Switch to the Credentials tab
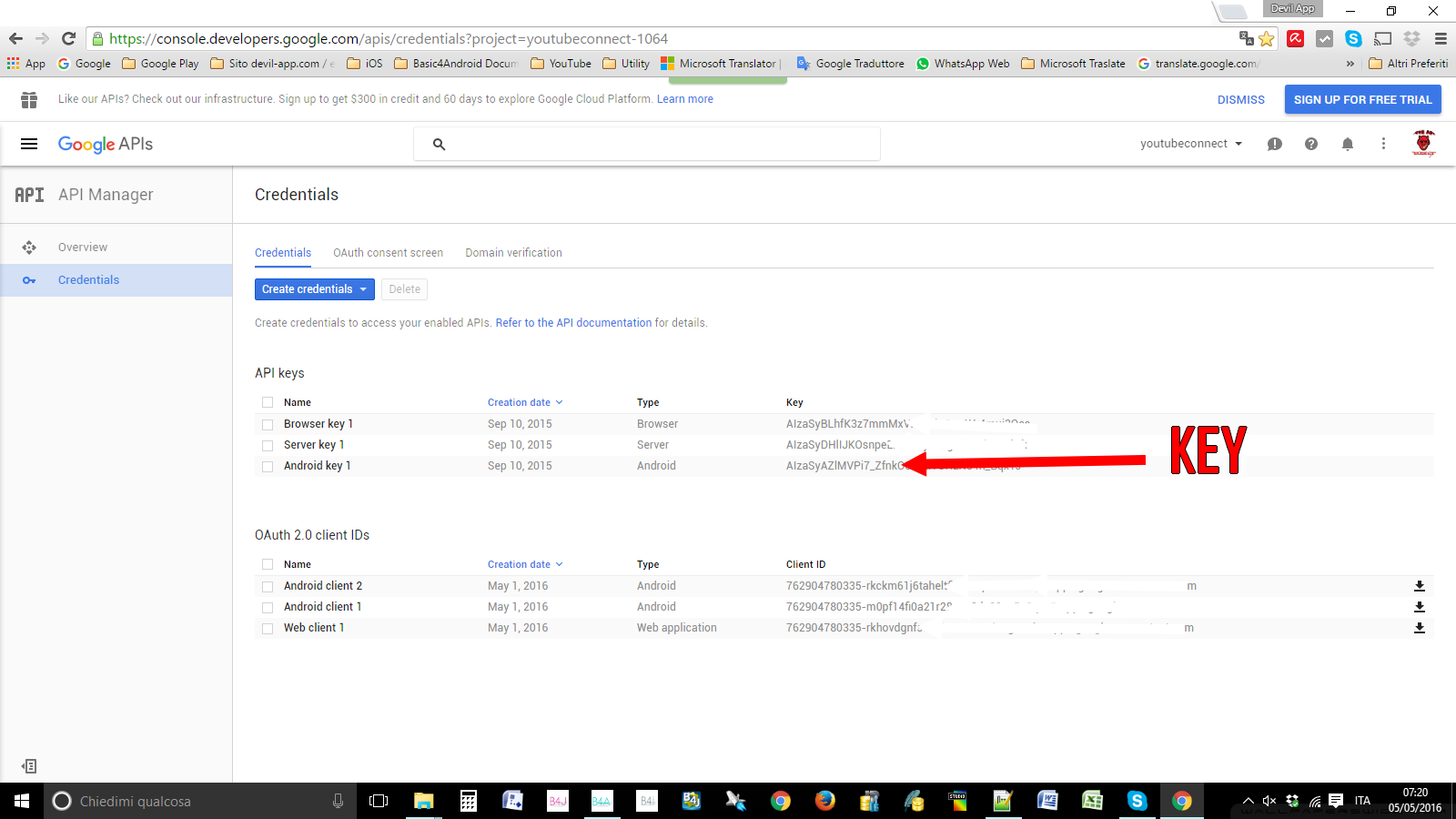Image resolution: width=1456 pixels, height=819 pixels. pyautogui.click(x=283, y=253)
